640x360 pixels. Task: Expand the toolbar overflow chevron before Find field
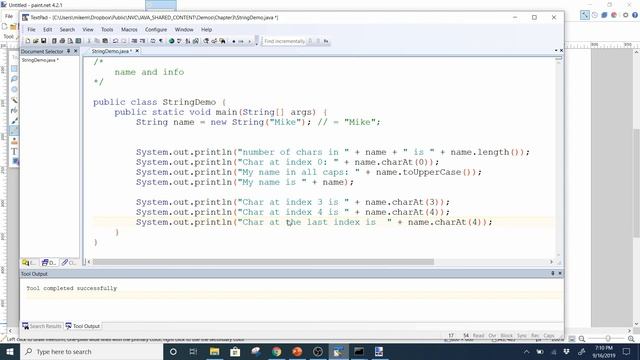(x=256, y=41)
